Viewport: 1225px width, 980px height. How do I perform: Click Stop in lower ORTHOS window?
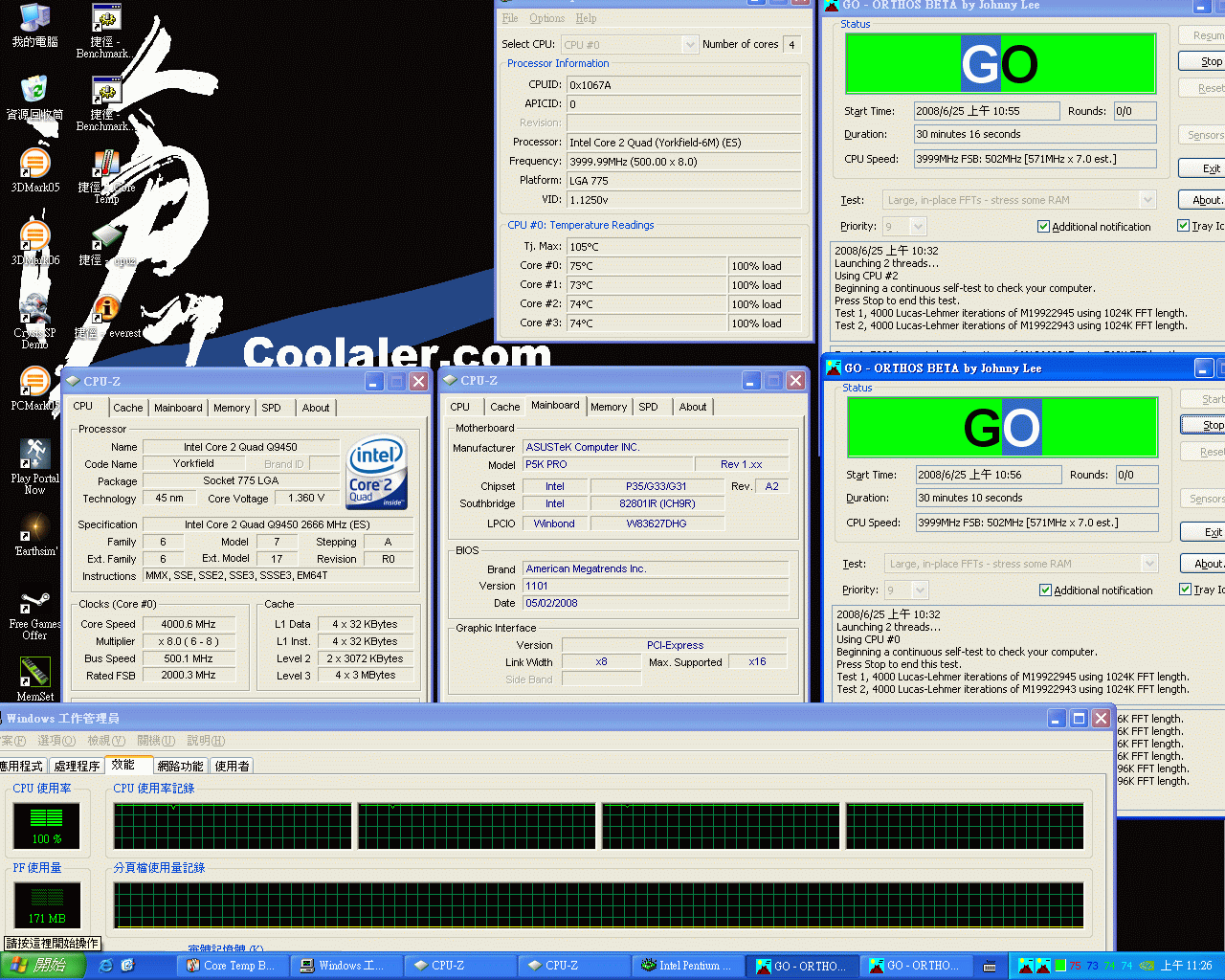tap(1204, 425)
